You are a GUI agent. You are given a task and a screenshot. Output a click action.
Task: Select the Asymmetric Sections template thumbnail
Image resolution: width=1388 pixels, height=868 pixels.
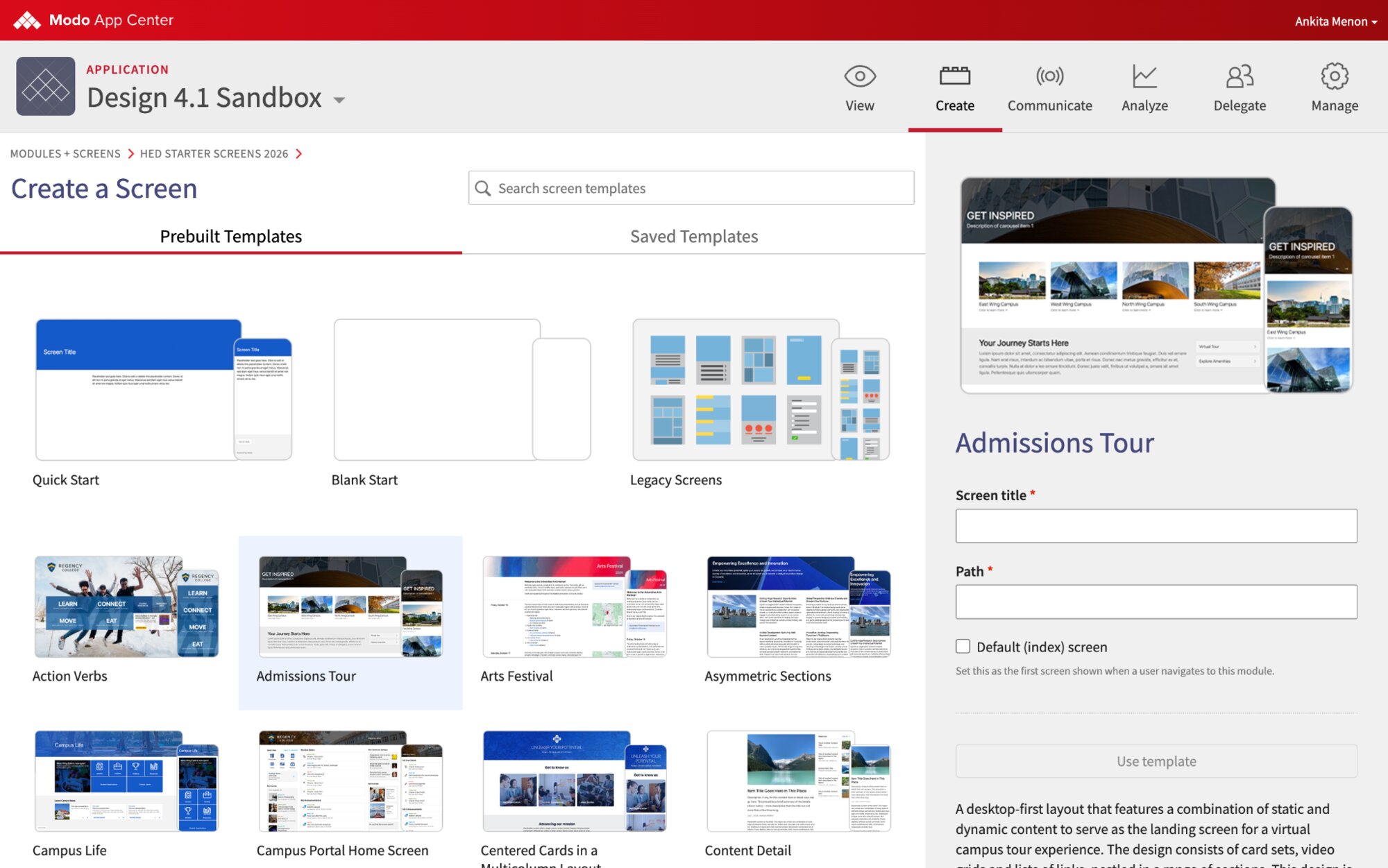(x=799, y=606)
